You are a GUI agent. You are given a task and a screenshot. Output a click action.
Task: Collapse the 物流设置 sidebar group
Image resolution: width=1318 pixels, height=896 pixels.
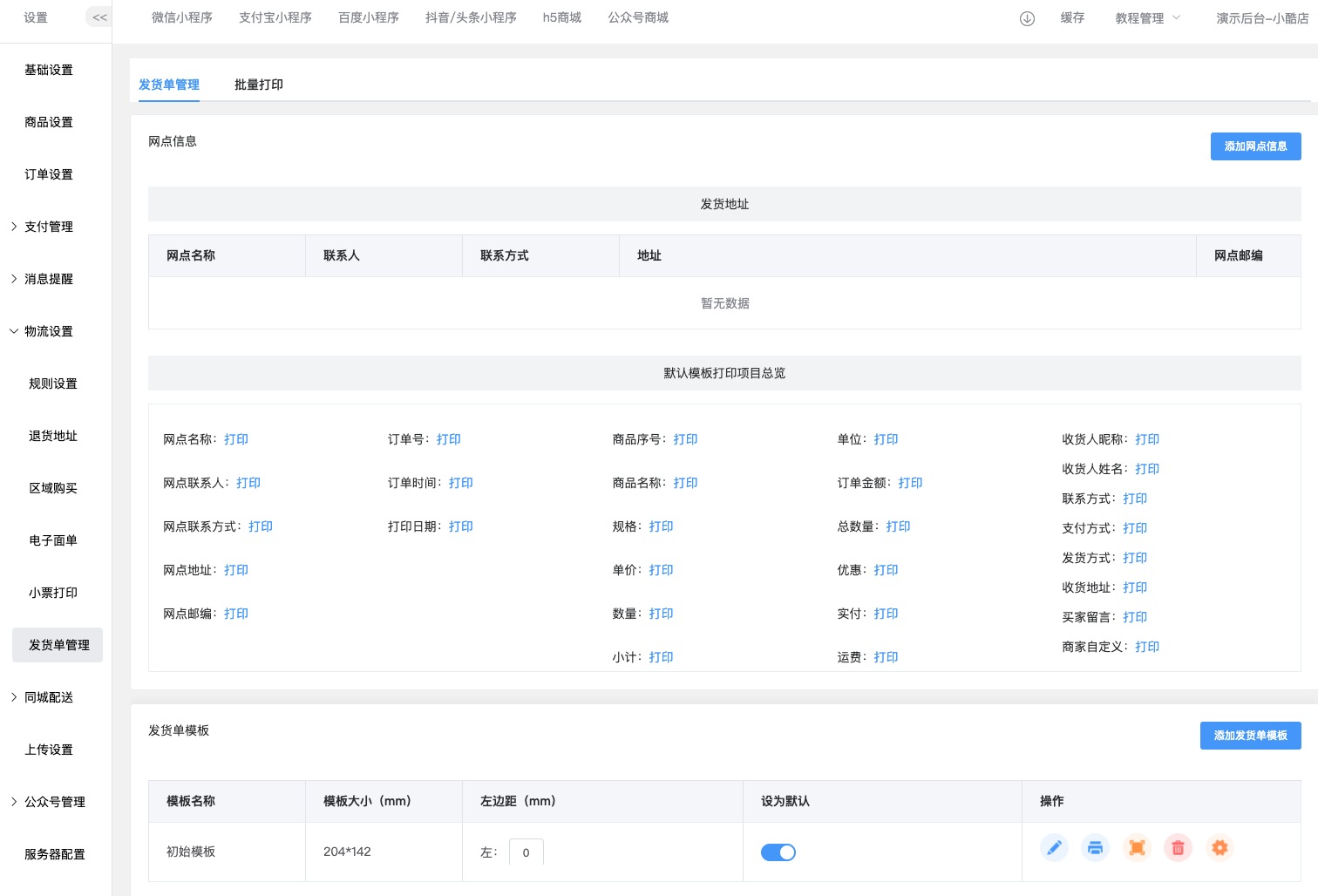point(49,331)
